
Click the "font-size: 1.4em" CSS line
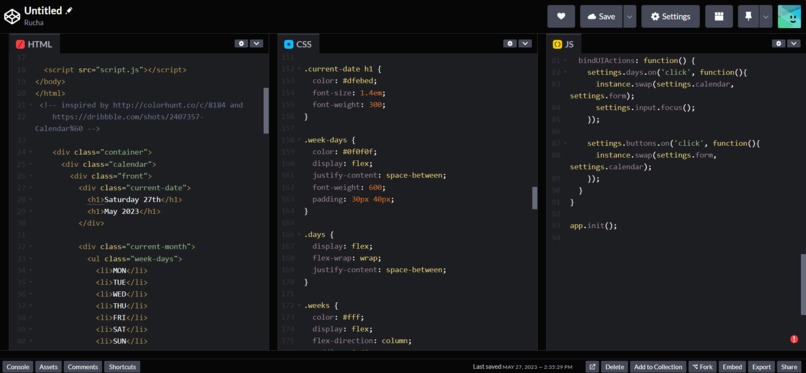pyautogui.click(x=349, y=93)
